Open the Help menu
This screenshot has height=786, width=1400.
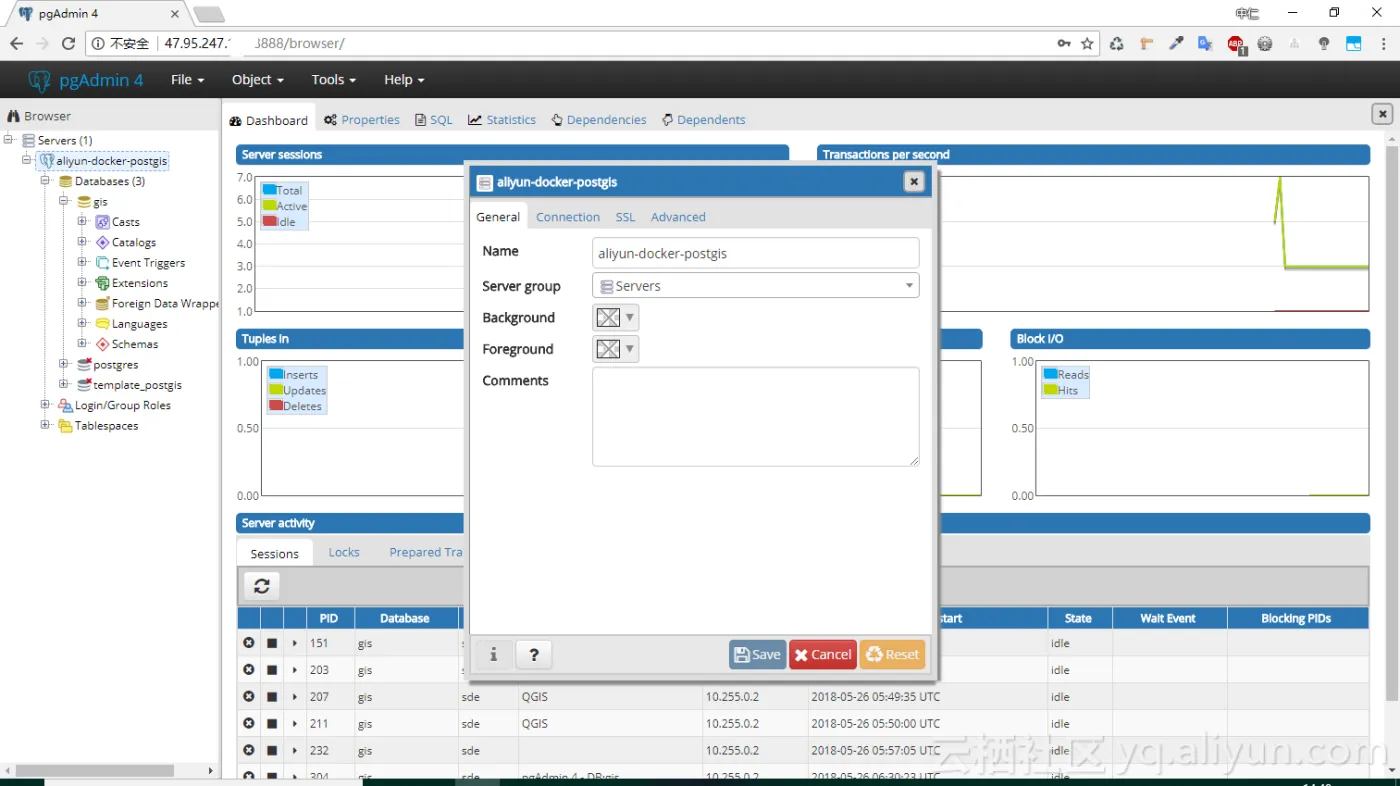click(x=404, y=80)
